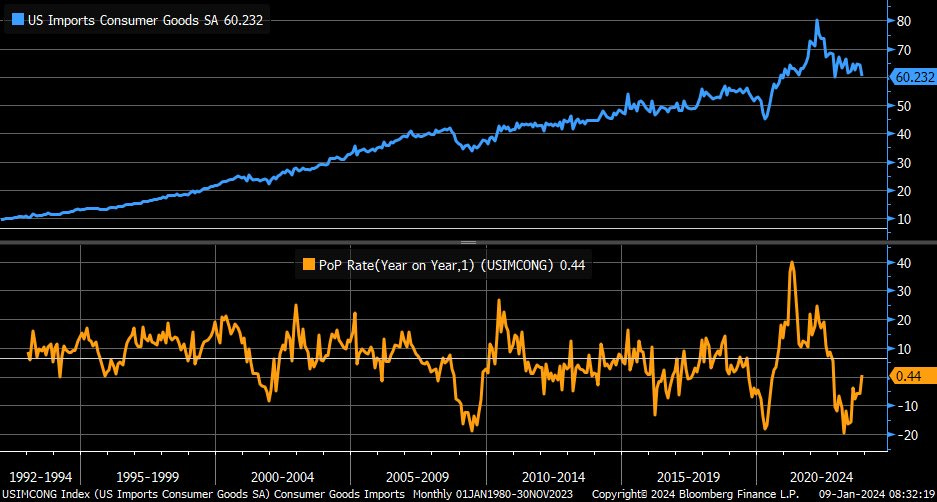Select the PoP Rate (Year on Year) legend label
The width and height of the screenshot is (937, 502).
(x=436, y=265)
